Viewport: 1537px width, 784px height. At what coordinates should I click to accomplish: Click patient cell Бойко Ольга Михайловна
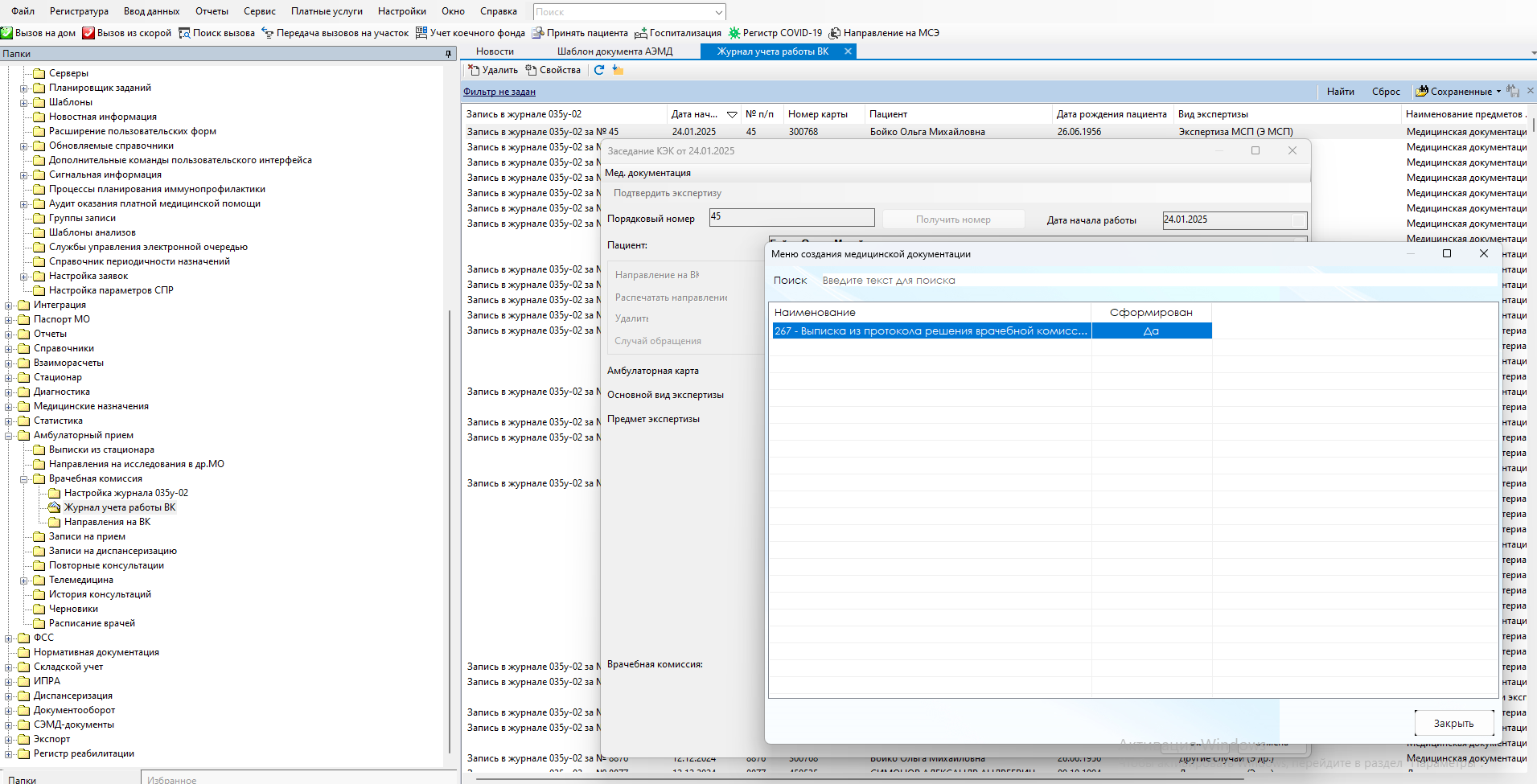click(927, 132)
